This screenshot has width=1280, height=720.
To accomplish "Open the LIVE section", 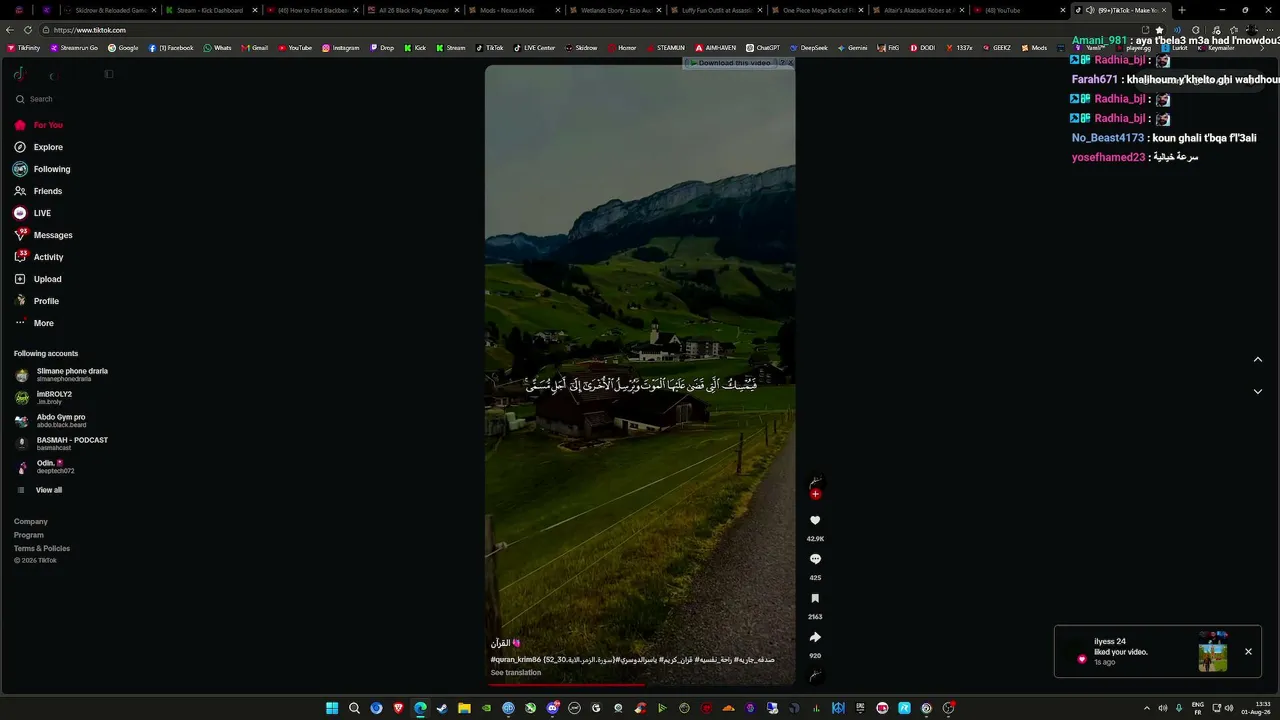I will tap(33, 213).
